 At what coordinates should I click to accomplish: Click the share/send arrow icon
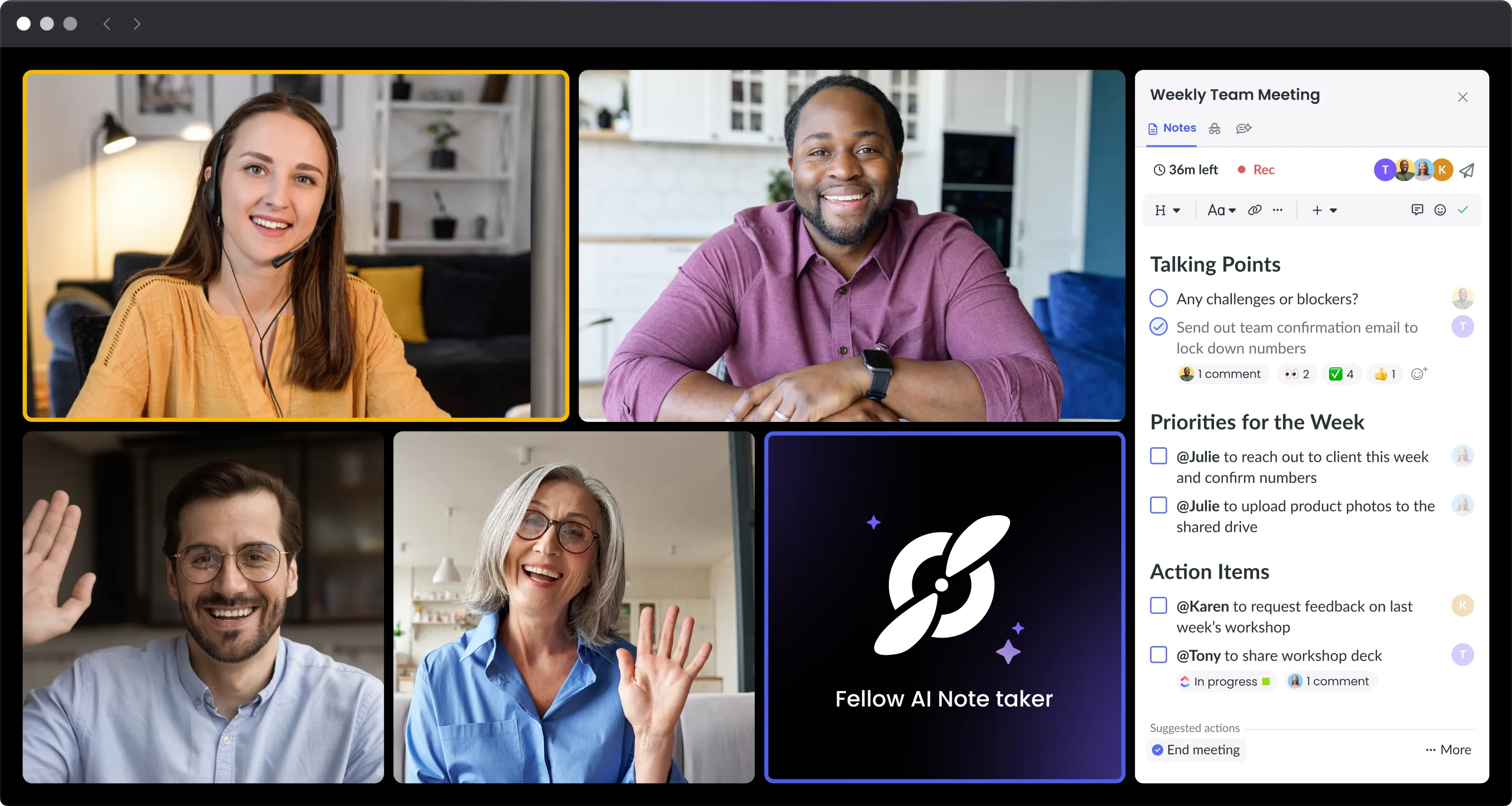pos(1467,170)
